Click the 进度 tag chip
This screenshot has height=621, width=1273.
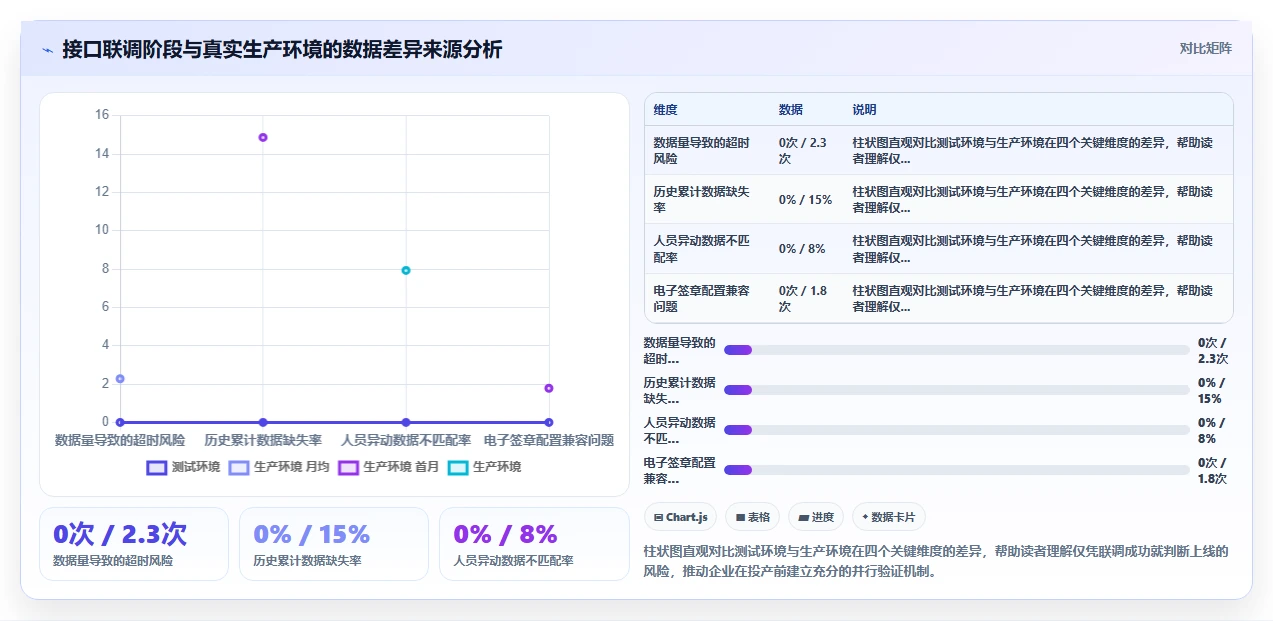[816, 517]
